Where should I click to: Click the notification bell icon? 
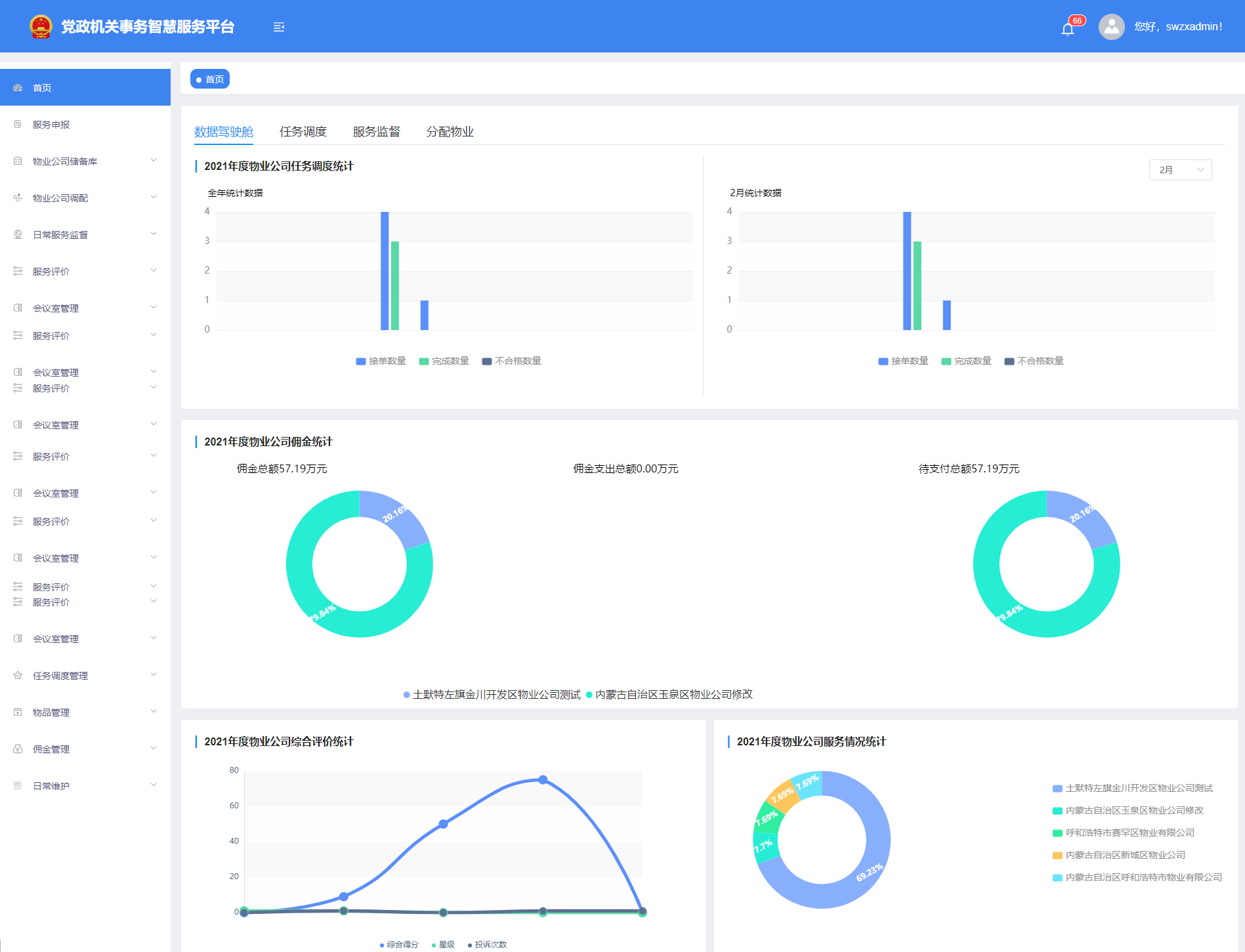tap(1067, 29)
